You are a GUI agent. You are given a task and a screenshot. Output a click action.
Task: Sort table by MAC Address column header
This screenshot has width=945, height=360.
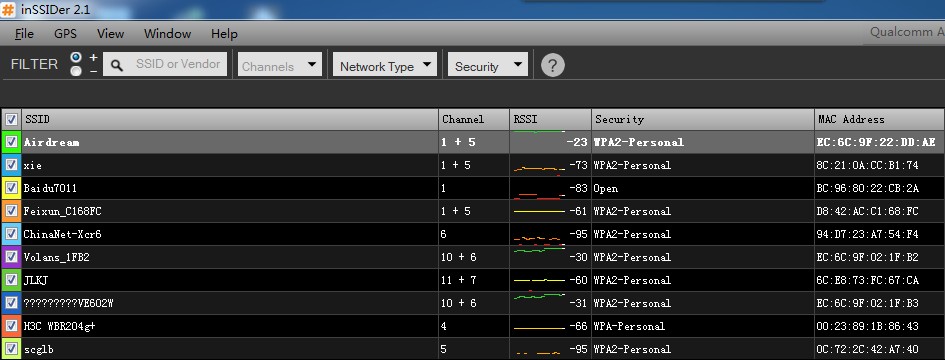coord(880,119)
